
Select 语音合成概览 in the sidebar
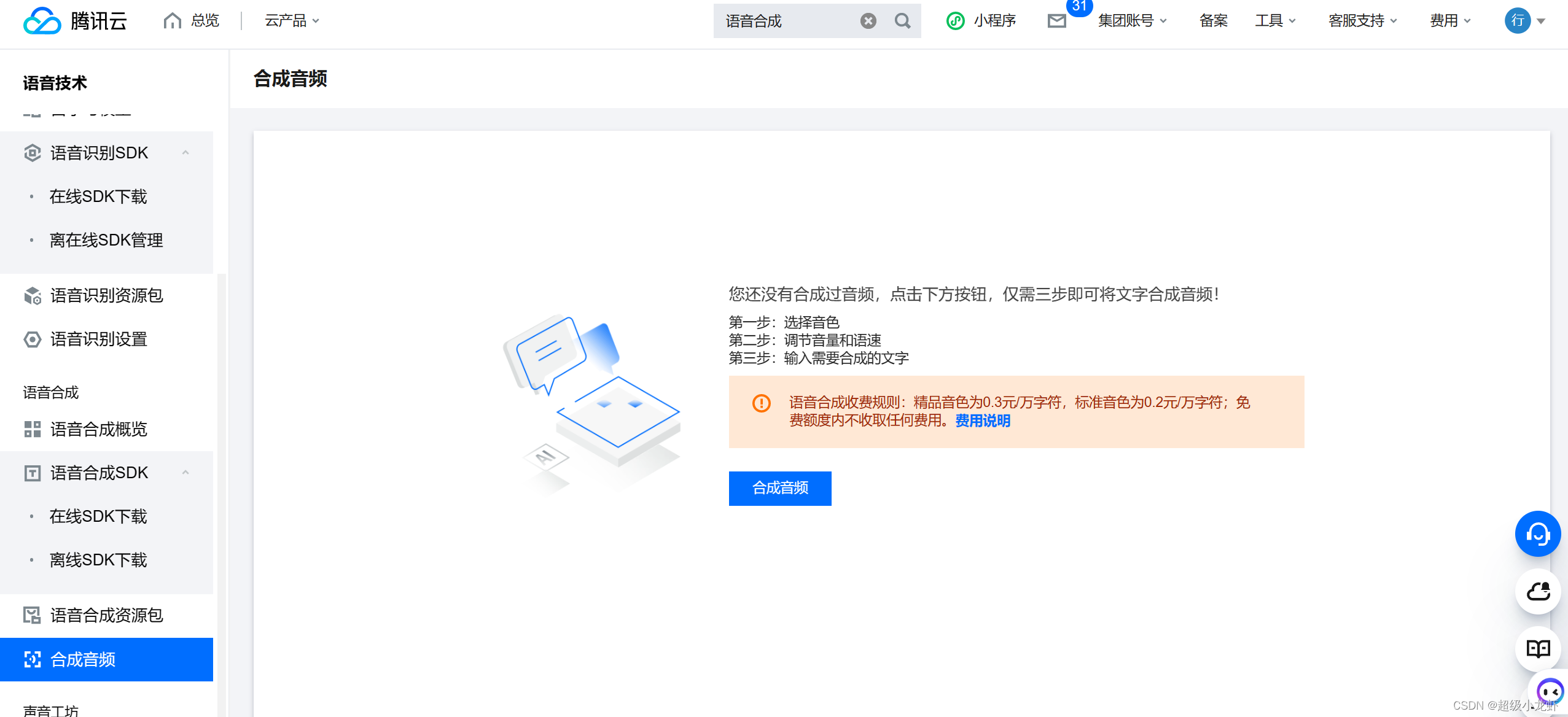coord(98,429)
